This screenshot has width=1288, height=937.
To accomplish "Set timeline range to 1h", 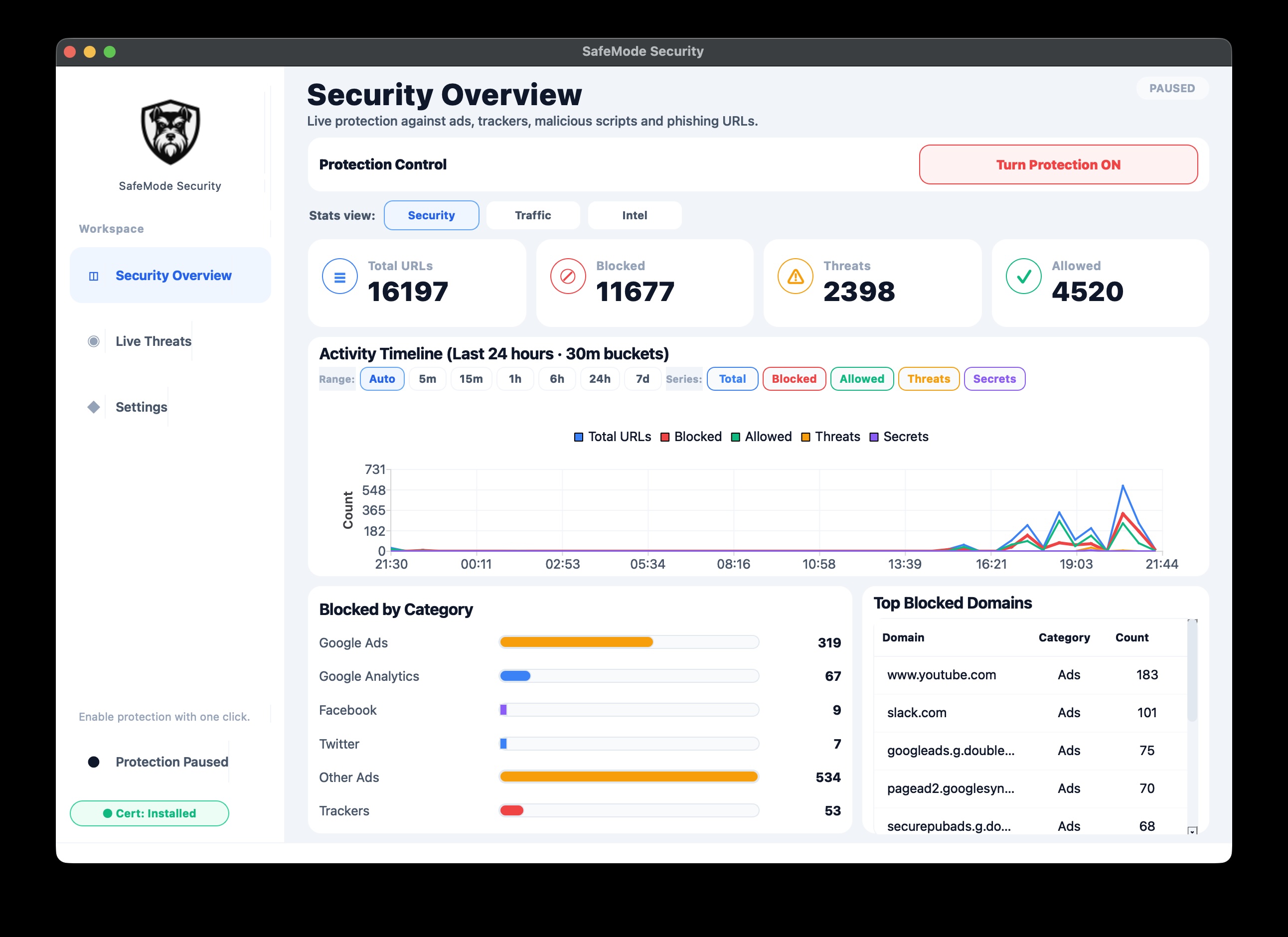I will (515, 379).
